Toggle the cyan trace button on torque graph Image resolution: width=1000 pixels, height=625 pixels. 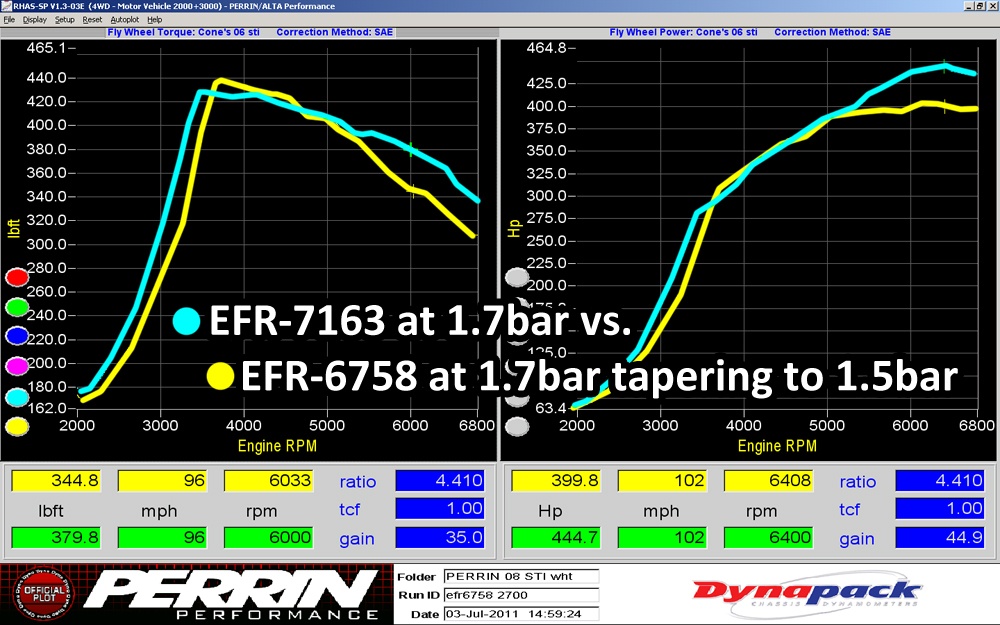(17, 397)
